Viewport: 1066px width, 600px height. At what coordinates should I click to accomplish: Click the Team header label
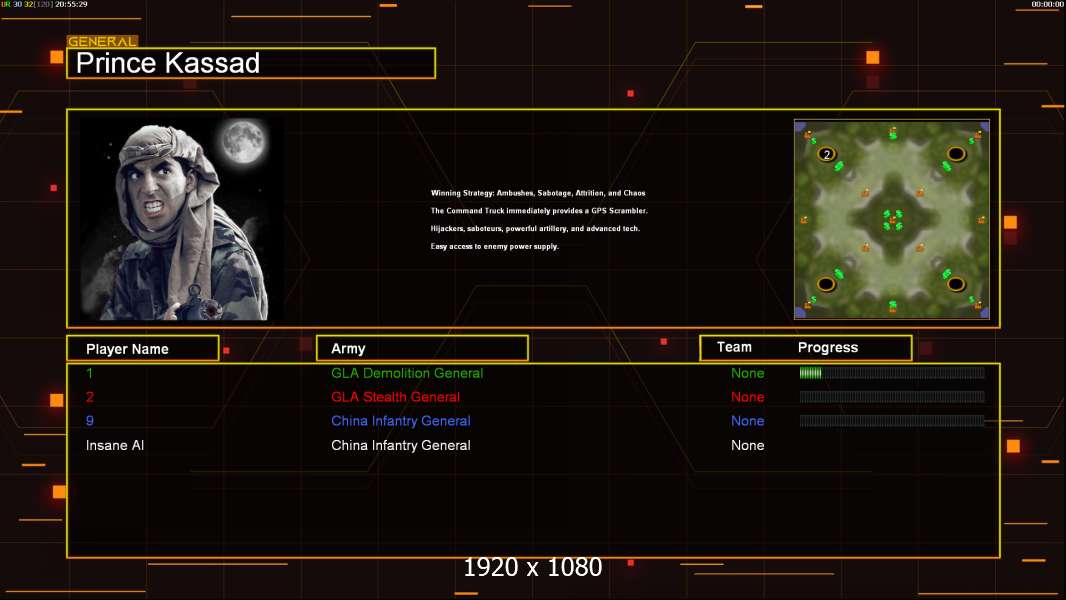pyautogui.click(x=734, y=347)
